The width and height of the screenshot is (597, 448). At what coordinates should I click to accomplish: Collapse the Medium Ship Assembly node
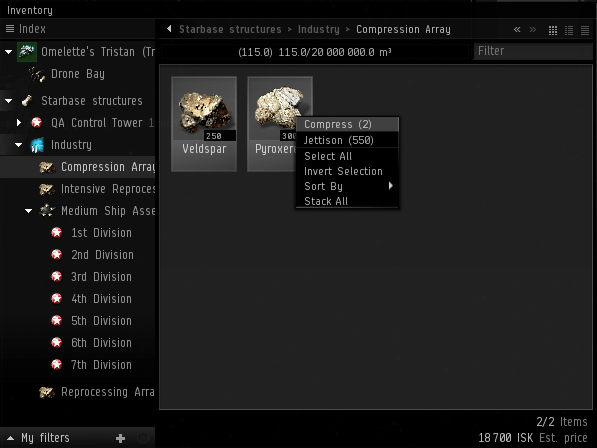coord(29,210)
